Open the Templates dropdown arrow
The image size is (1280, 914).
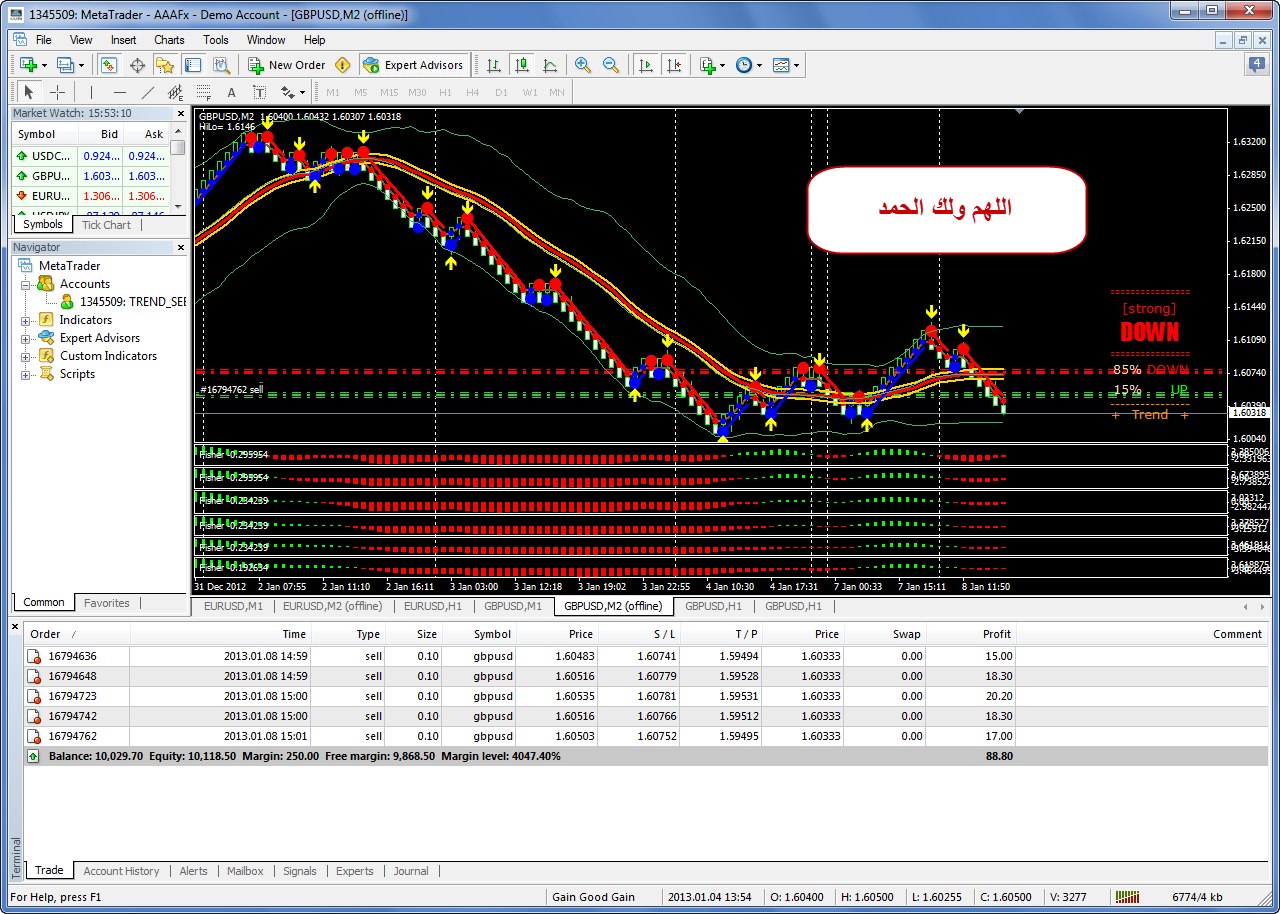pyautogui.click(x=797, y=65)
